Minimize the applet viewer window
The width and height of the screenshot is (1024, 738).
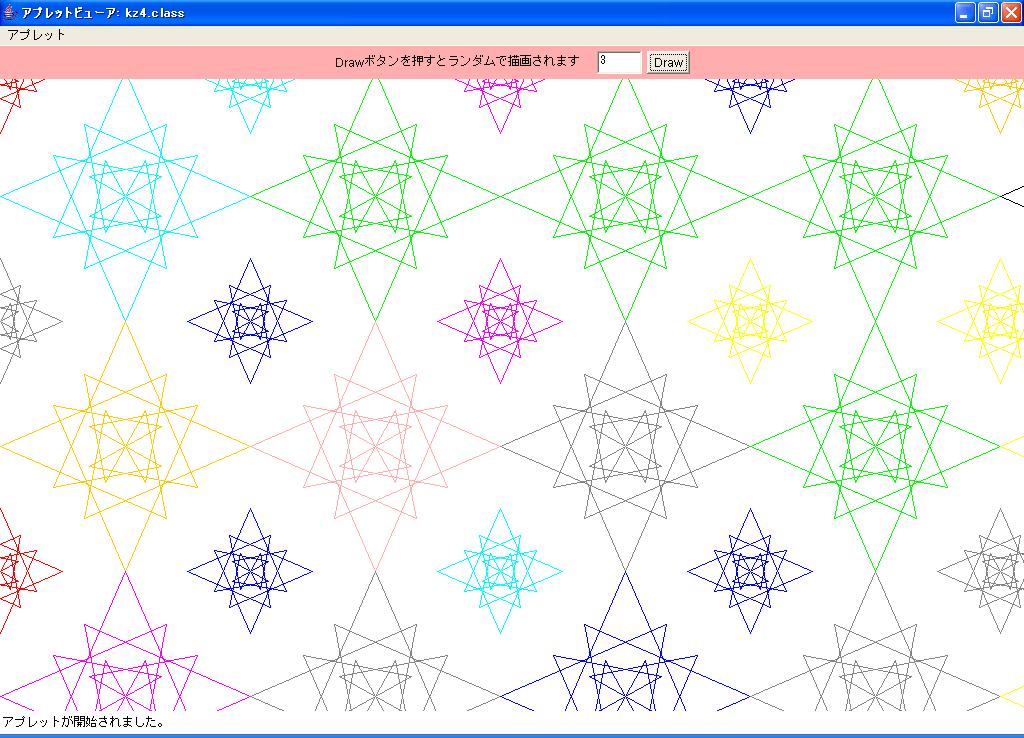pos(964,13)
